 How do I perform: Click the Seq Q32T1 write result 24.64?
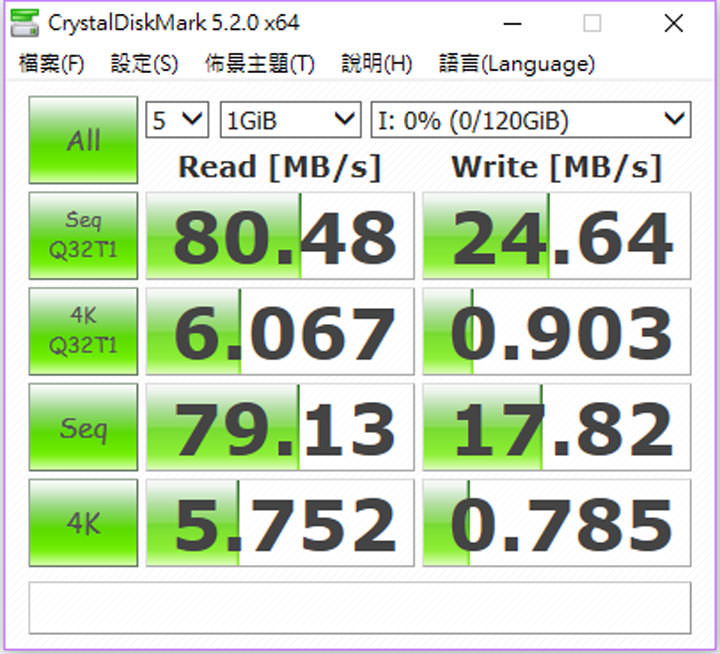(556, 236)
